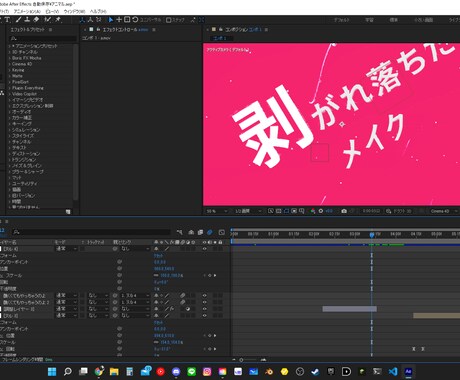This screenshot has height=380, width=460.
Task: Toggle hide shy layers switch
Action: click(191, 232)
